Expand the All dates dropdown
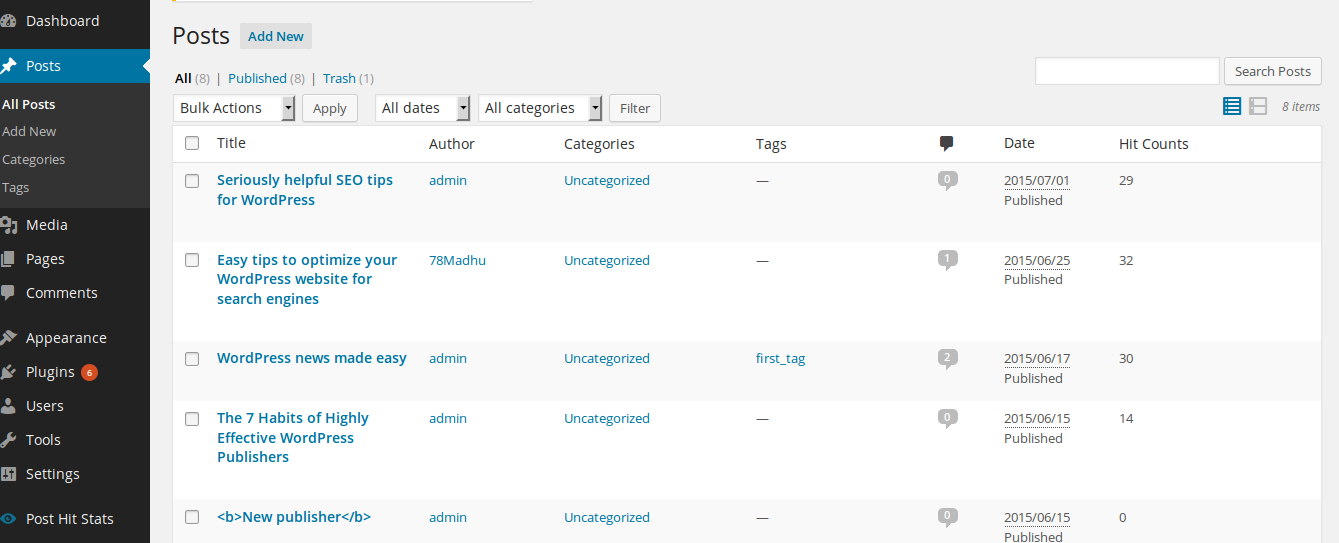Viewport: 1339px width, 543px height. point(423,108)
